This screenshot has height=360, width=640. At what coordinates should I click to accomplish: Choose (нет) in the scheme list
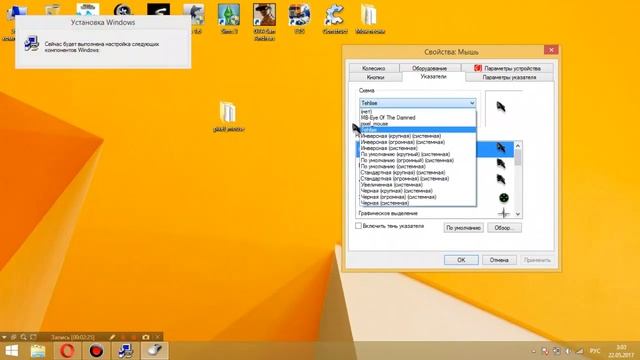(418, 111)
